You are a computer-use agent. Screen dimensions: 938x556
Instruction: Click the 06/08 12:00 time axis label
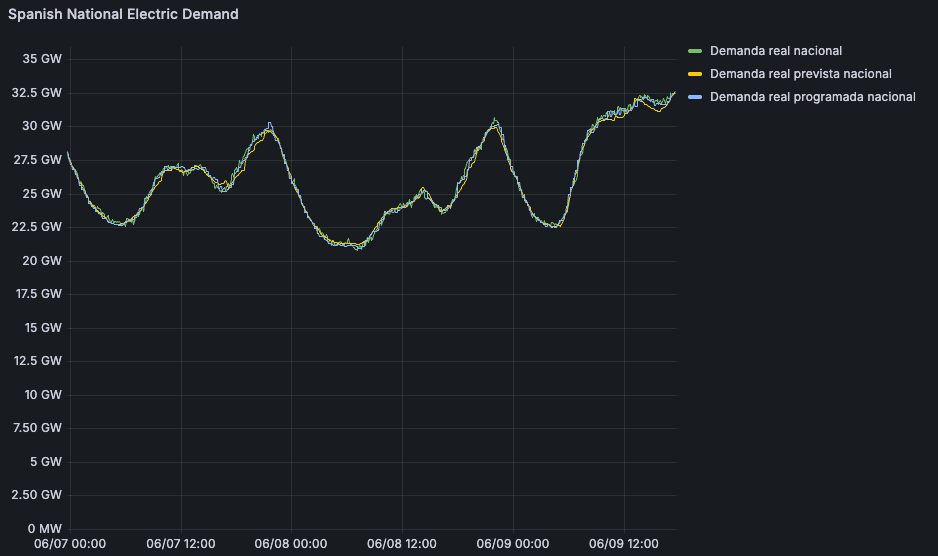(x=402, y=544)
